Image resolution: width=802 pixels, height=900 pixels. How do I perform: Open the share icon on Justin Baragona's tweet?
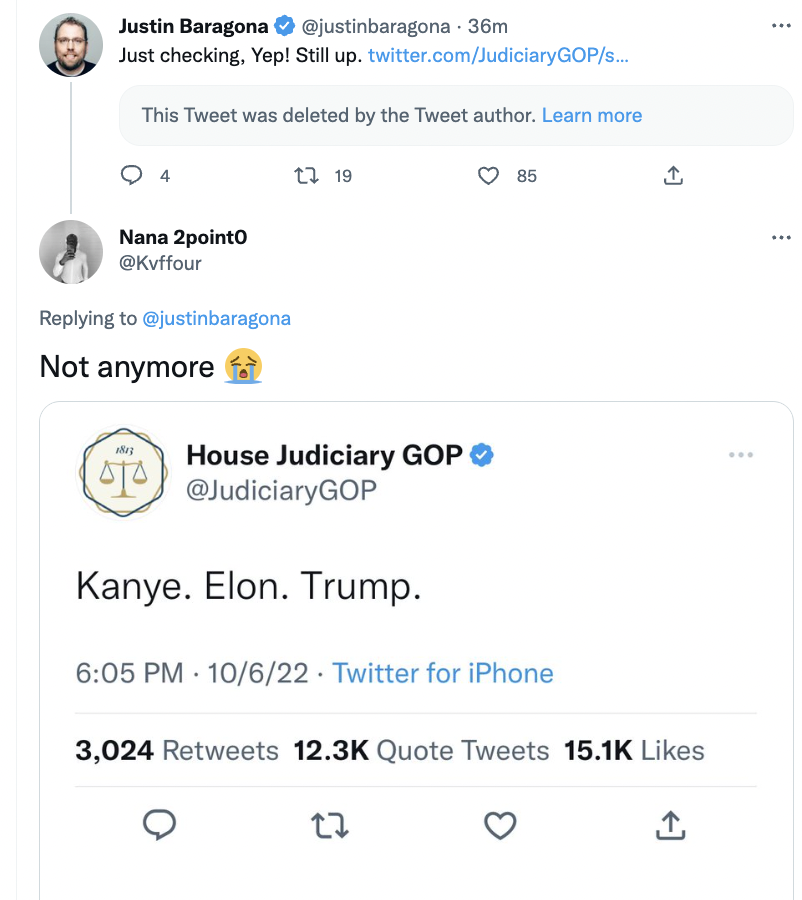click(x=673, y=175)
